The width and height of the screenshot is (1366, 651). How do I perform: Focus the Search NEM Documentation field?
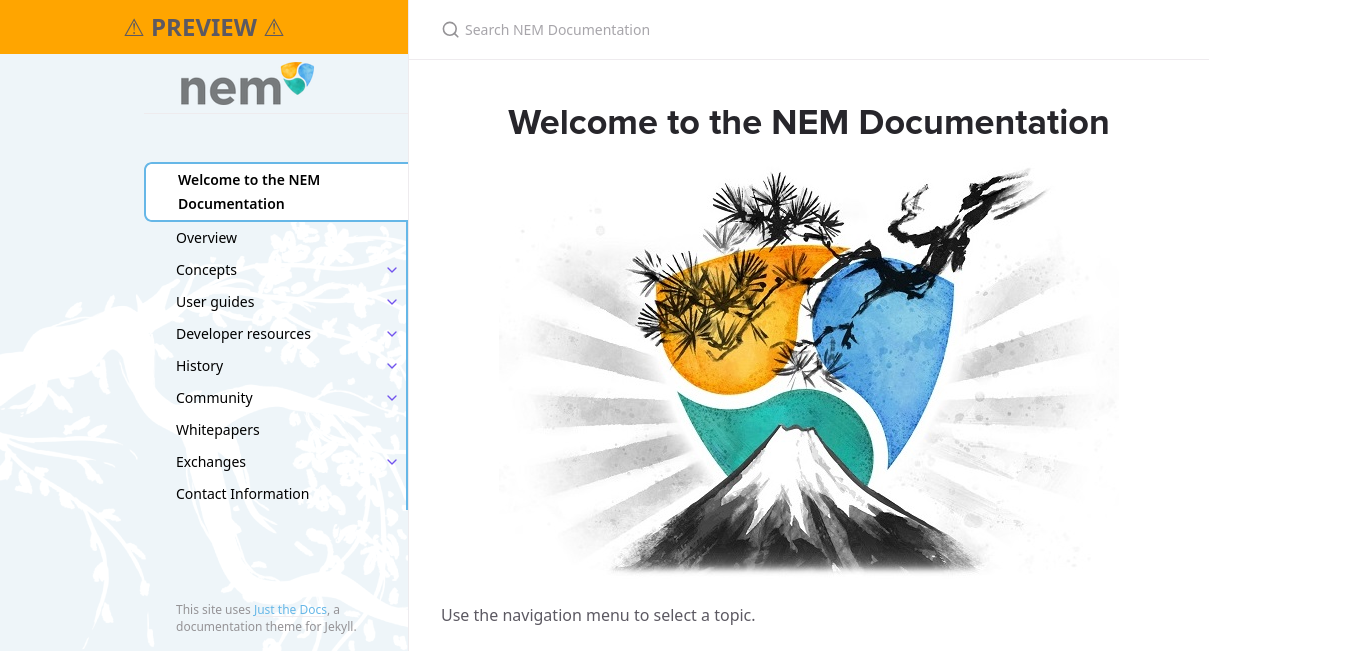click(x=808, y=30)
